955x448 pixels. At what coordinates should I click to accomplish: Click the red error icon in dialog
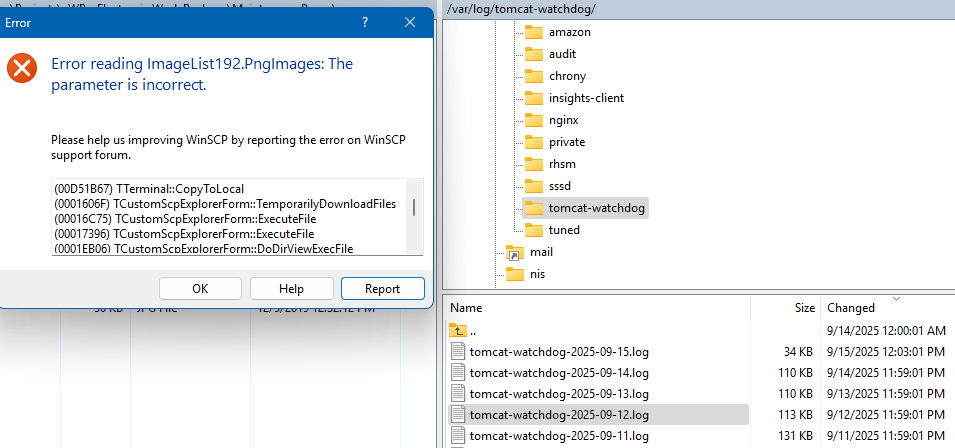coord(21,68)
